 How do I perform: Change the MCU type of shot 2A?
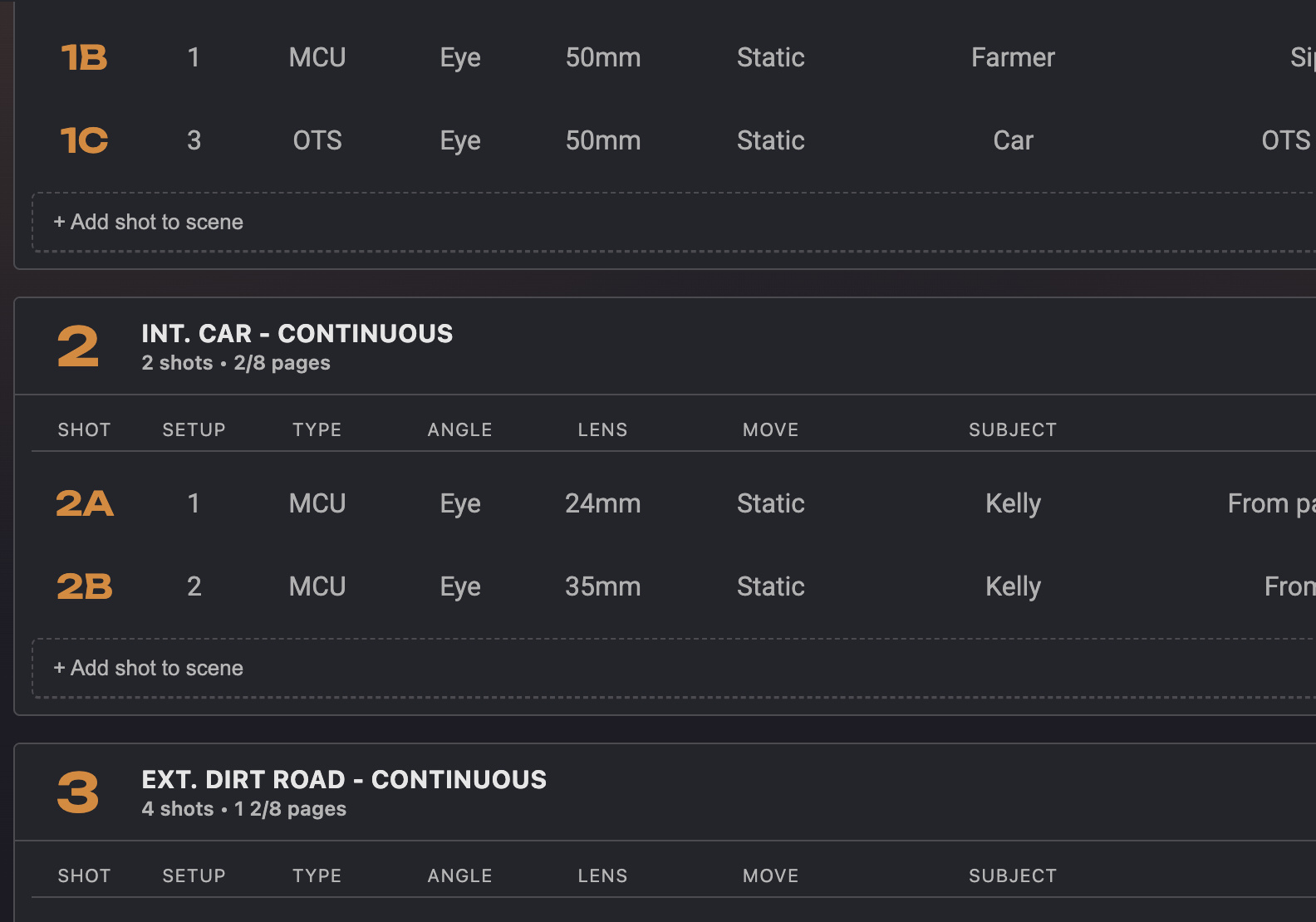317,503
